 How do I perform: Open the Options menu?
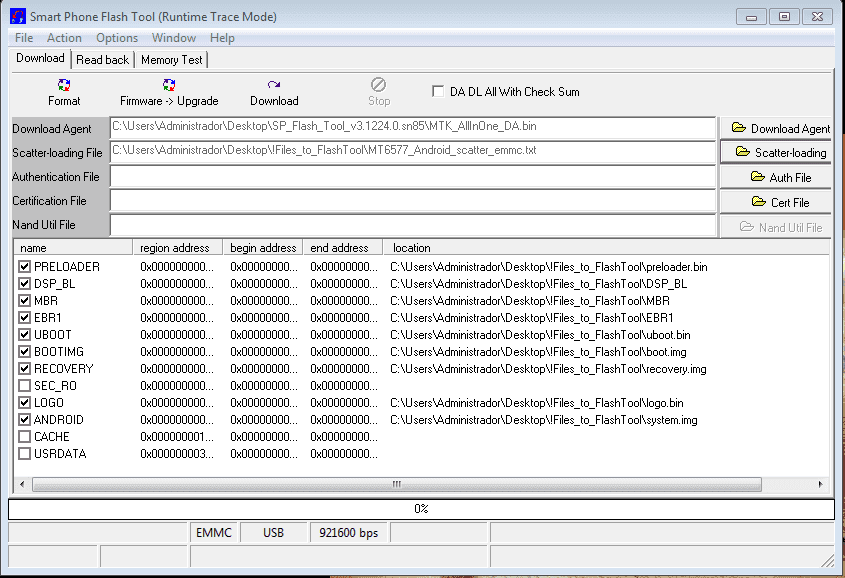click(117, 38)
